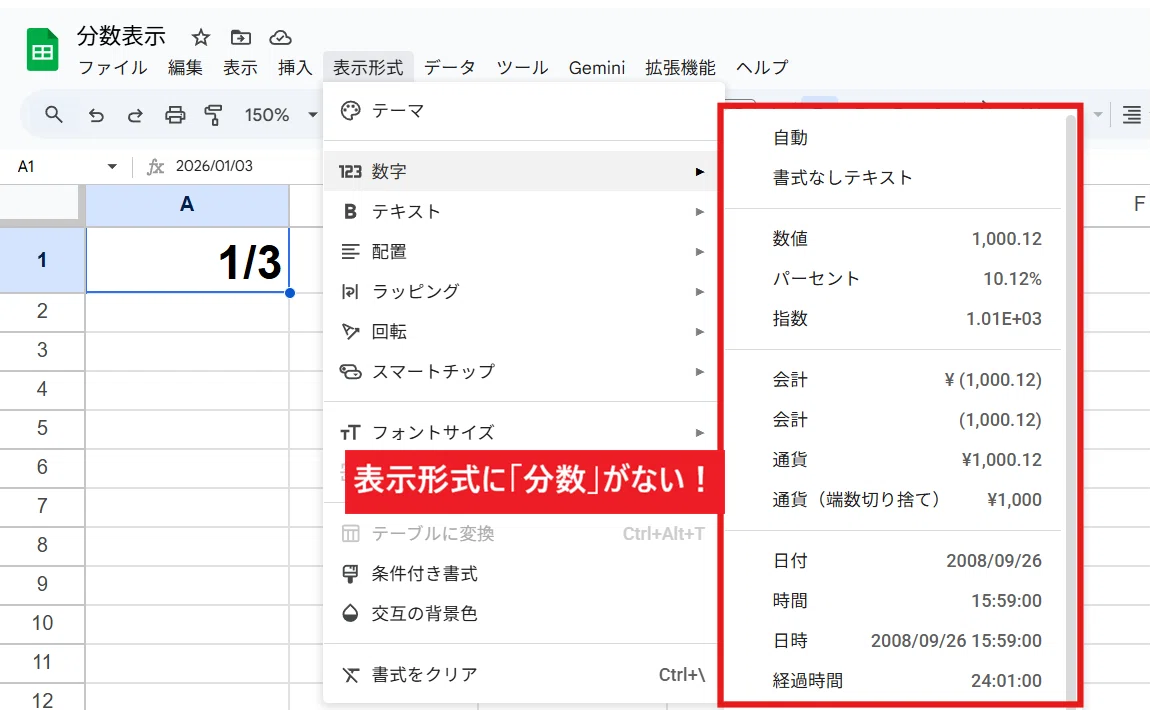Choose 経過時間 24:01:00 format
Image resolution: width=1153 pixels, height=710 pixels.
click(x=893, y=681)
